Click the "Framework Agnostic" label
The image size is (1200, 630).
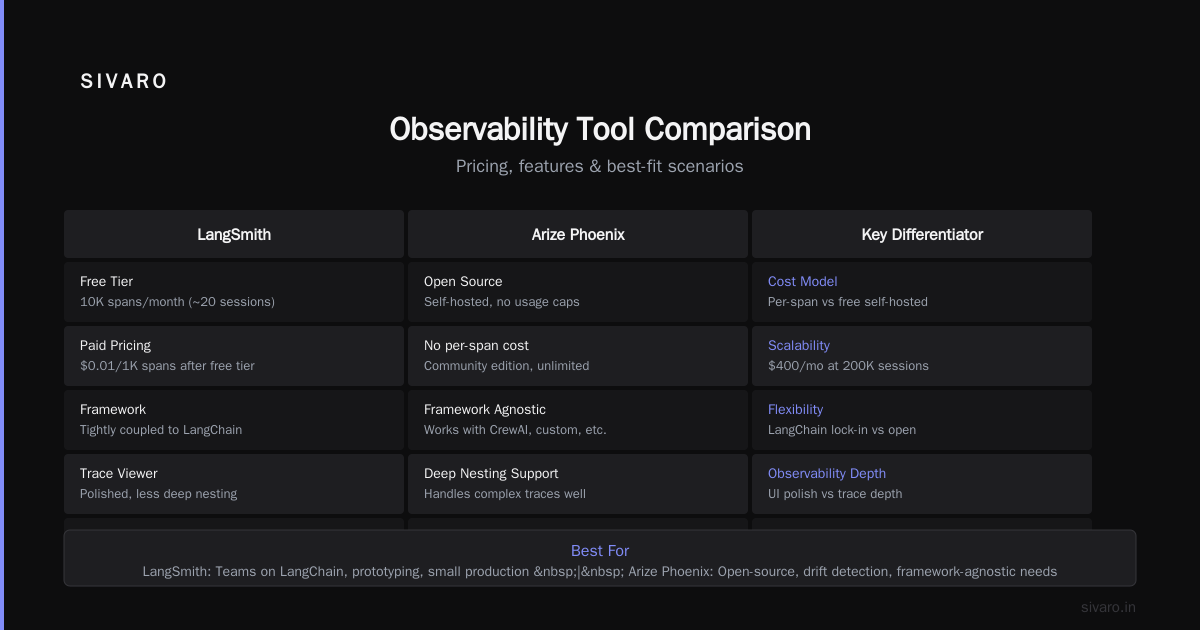485,410
